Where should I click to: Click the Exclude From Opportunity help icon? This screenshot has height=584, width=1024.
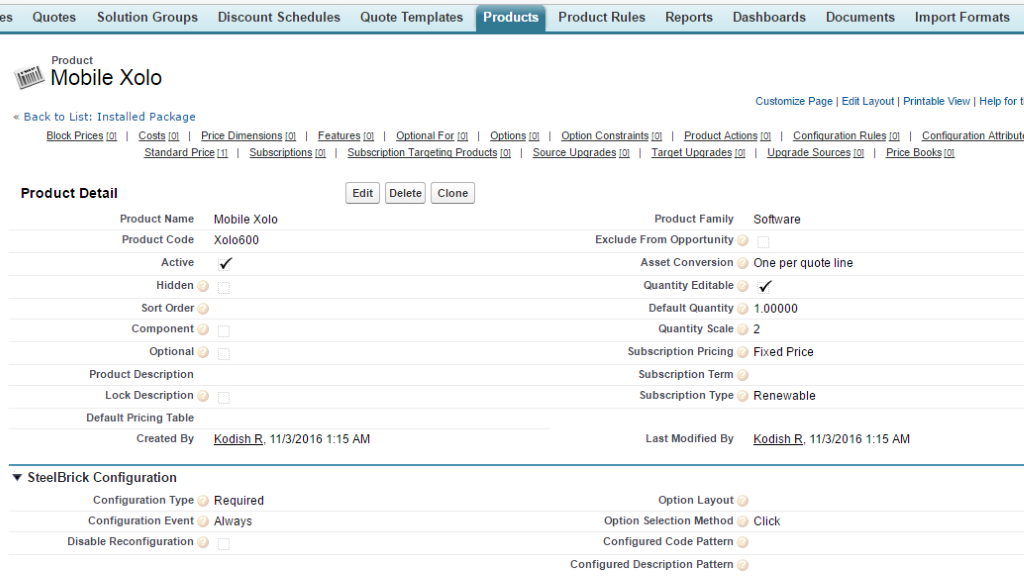(x=743, y=240)
